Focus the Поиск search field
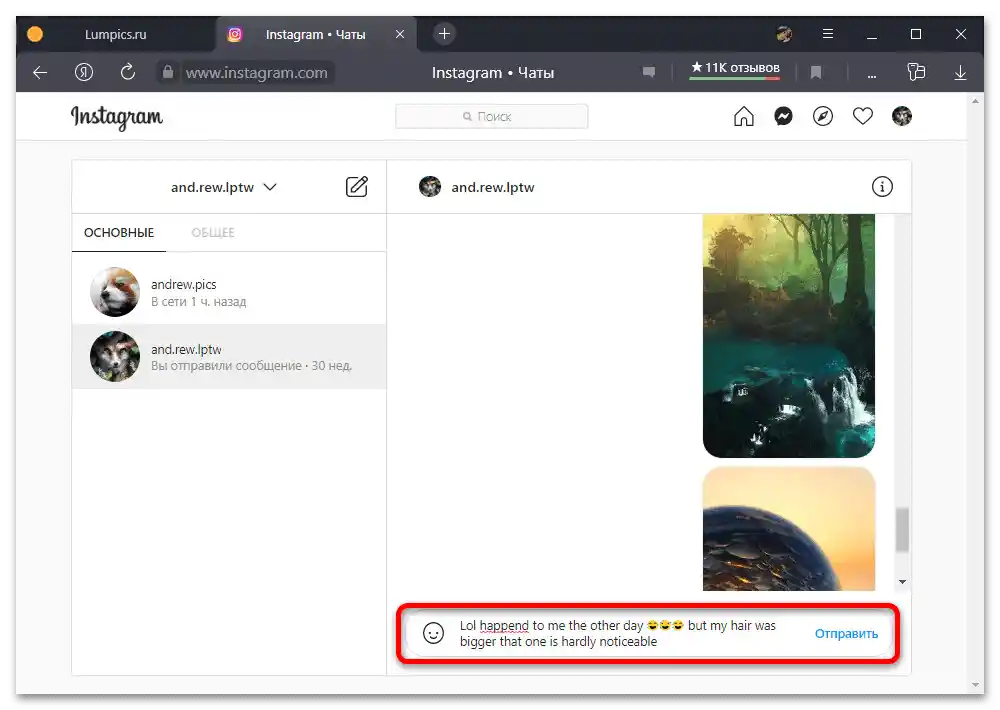This screenshot has height=710, width=1000. click(x=492, y=116)
